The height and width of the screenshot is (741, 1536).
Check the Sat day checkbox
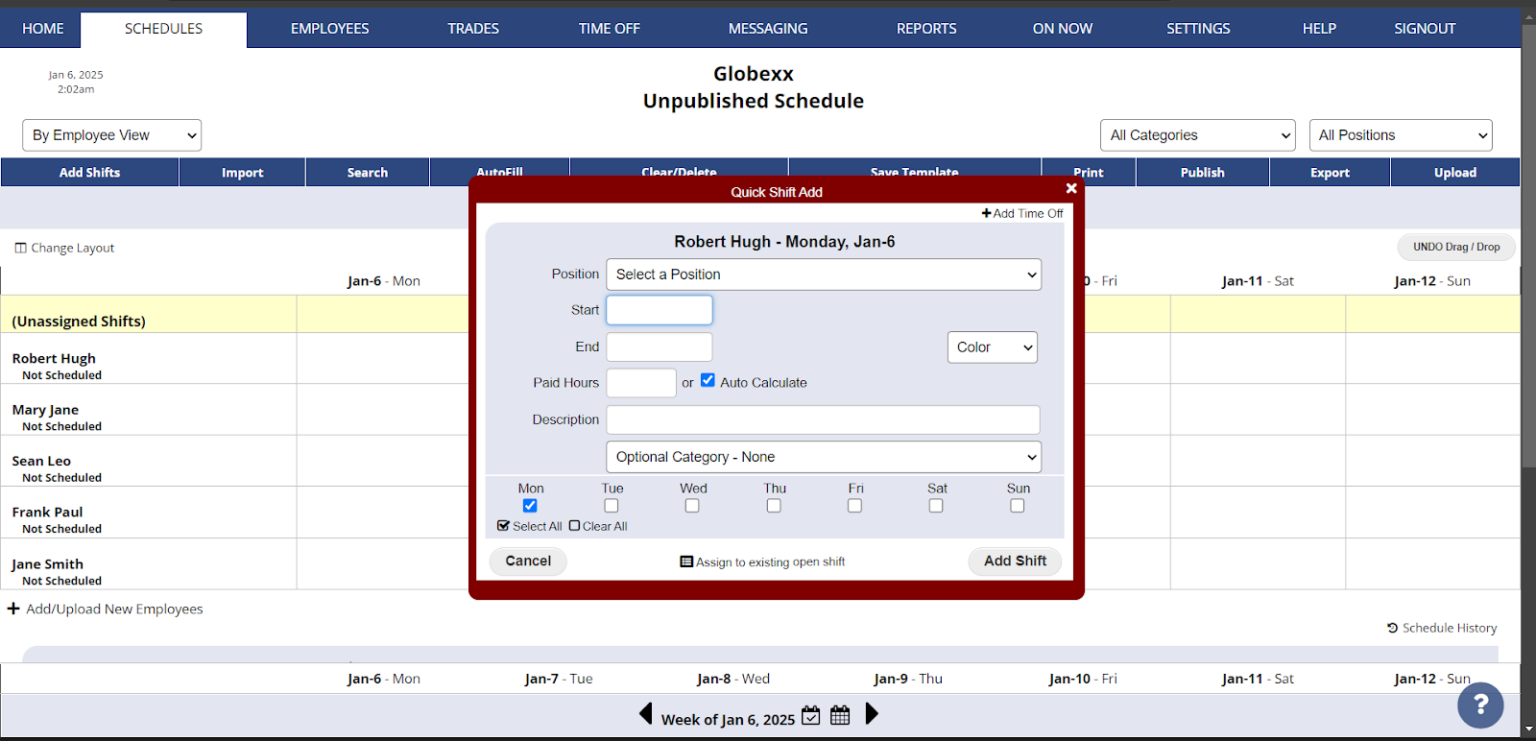coord(936,506)
